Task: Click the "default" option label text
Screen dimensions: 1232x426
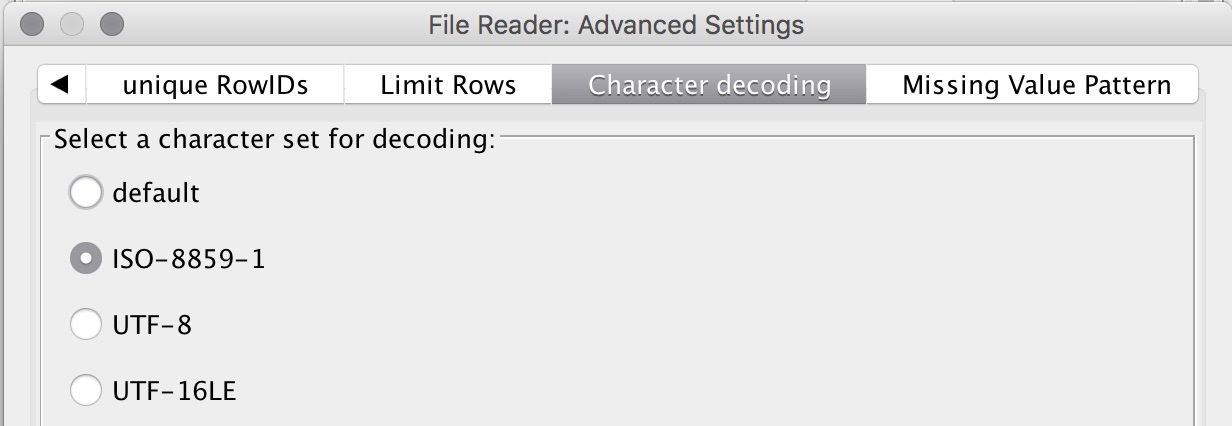Action: coord(156,192)
